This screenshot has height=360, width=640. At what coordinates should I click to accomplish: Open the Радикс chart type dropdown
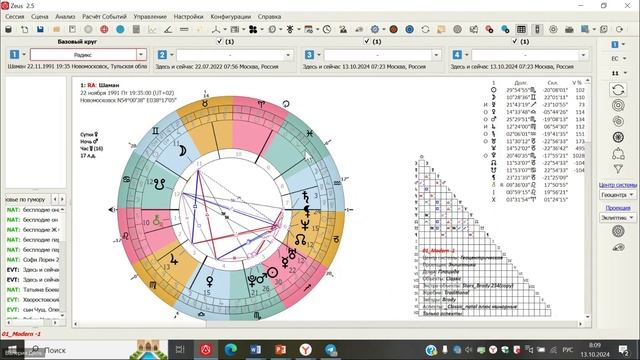pos(141,55)
